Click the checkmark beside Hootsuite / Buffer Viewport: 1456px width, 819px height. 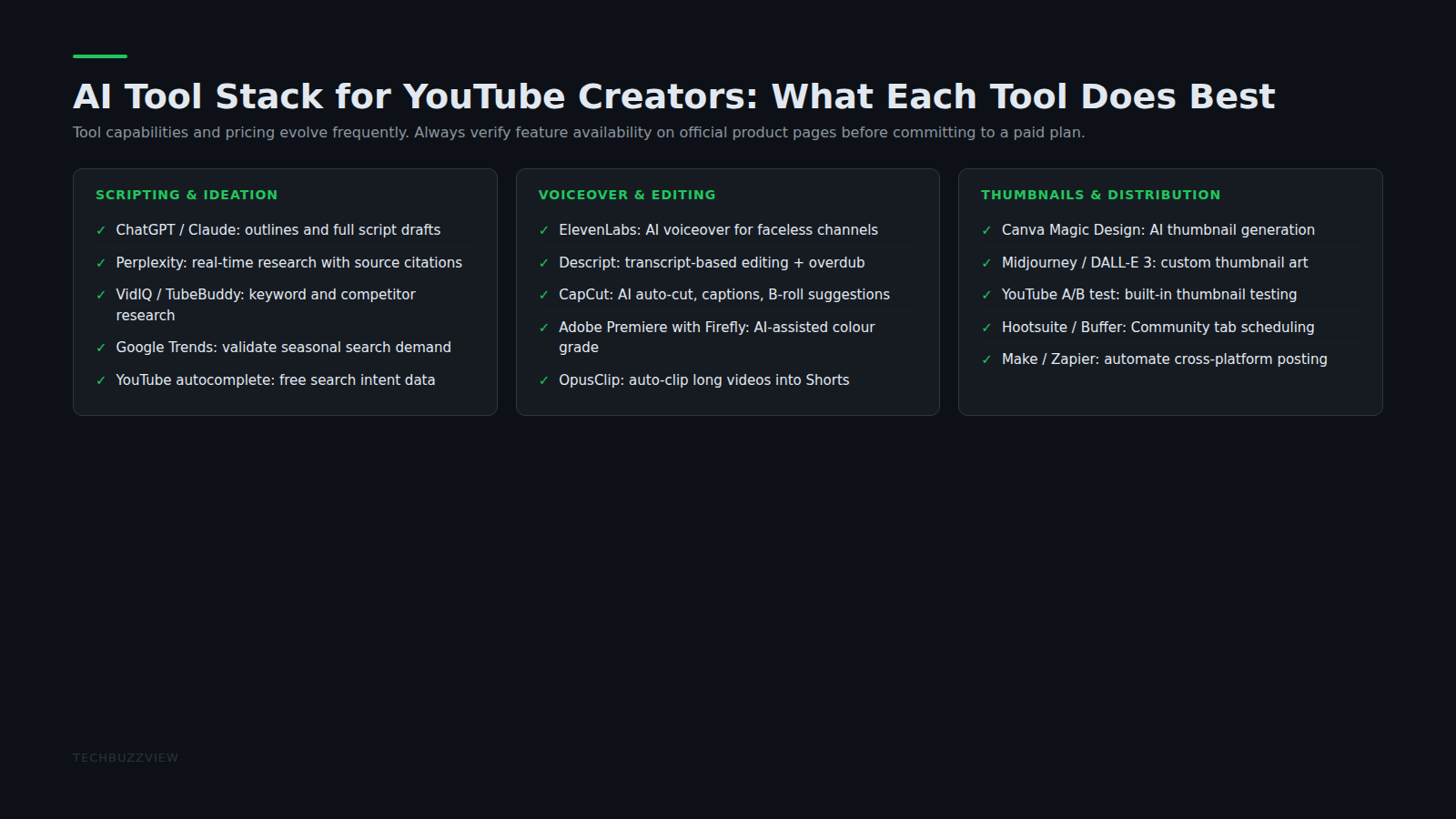tap(986, 329)
